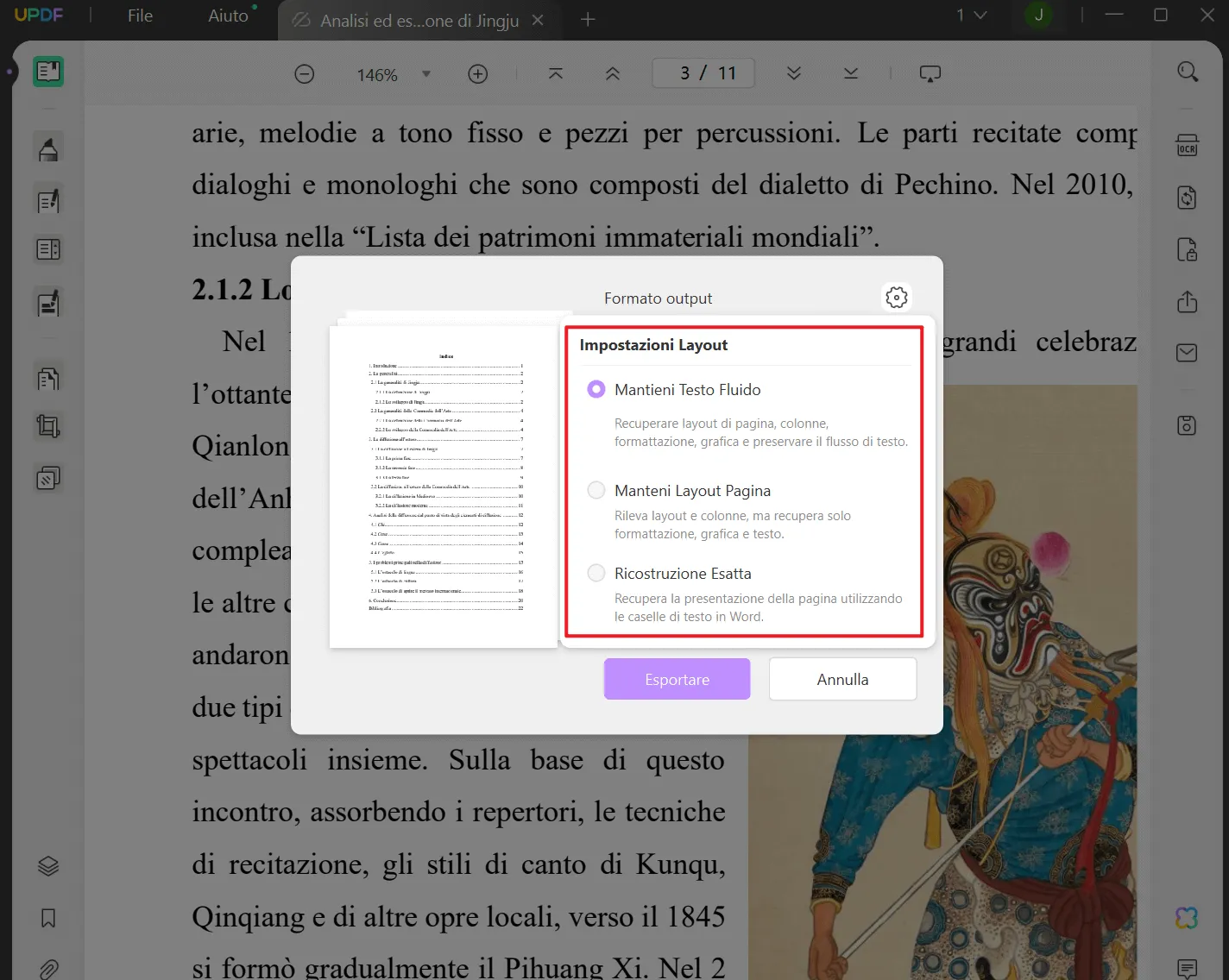Open the OCR tool

click(x=1186, y=145)
